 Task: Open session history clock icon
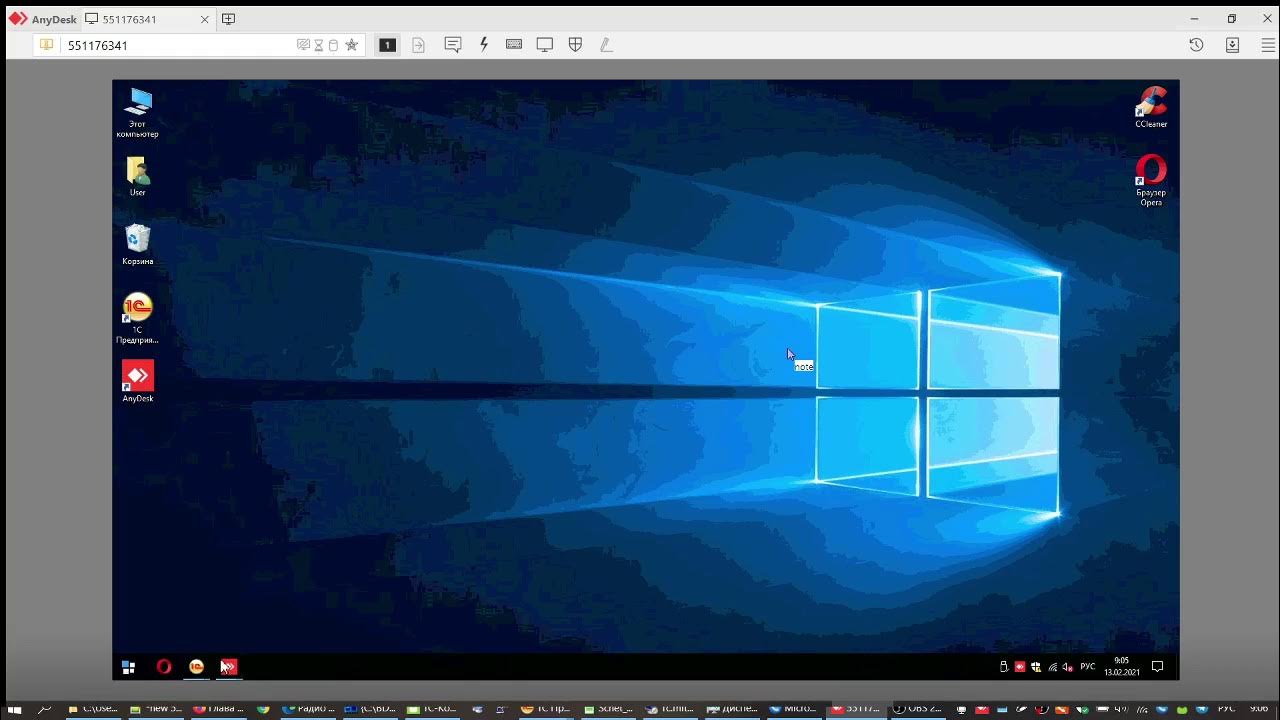(1196, 45)
